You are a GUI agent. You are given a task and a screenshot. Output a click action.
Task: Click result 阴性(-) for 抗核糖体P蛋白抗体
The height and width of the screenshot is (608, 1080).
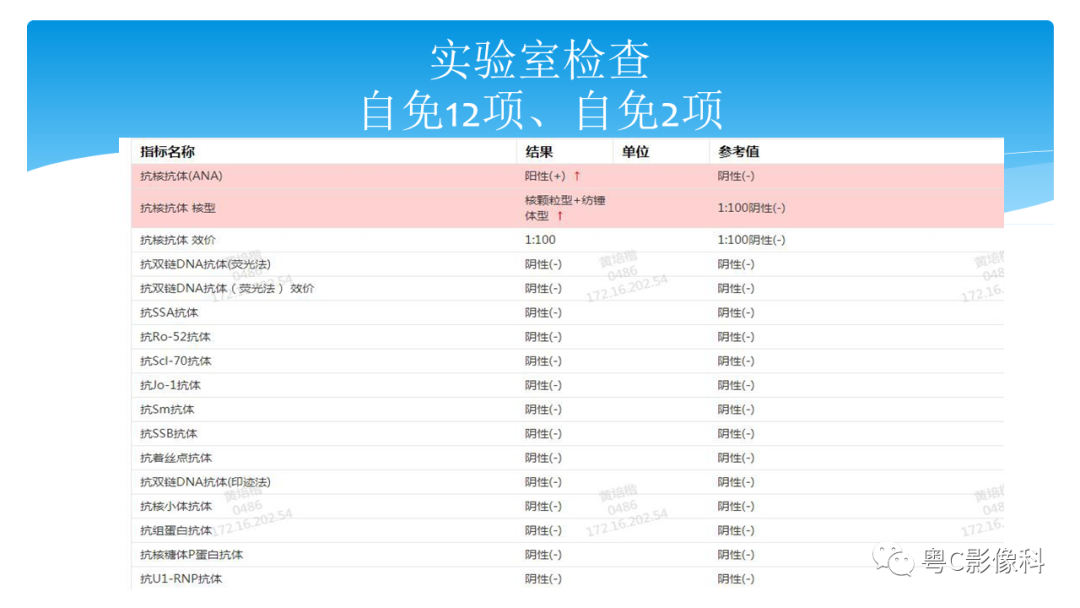point(543,554)
